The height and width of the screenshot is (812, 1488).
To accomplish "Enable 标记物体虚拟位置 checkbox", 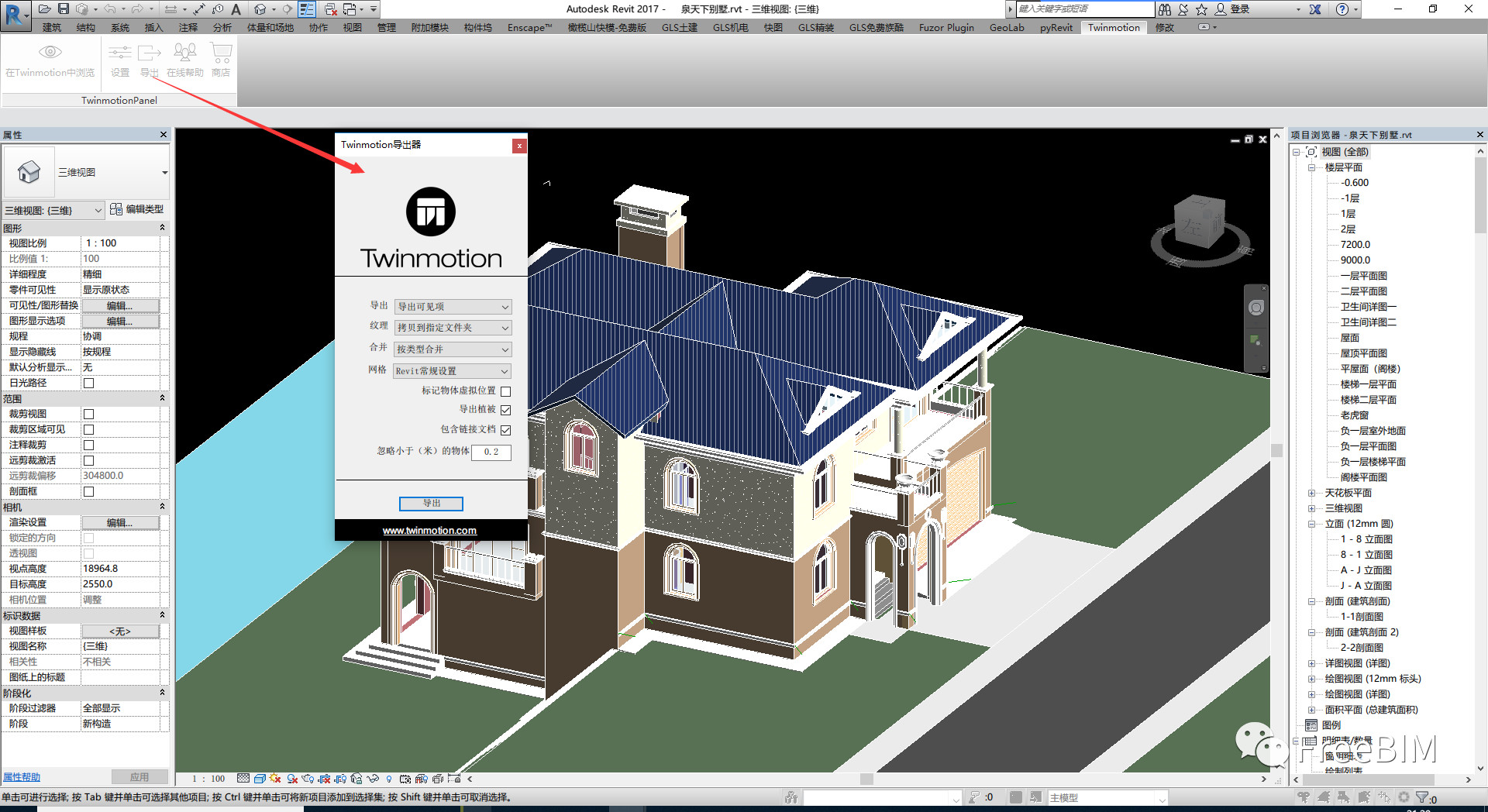I will [x=505, y=391].
